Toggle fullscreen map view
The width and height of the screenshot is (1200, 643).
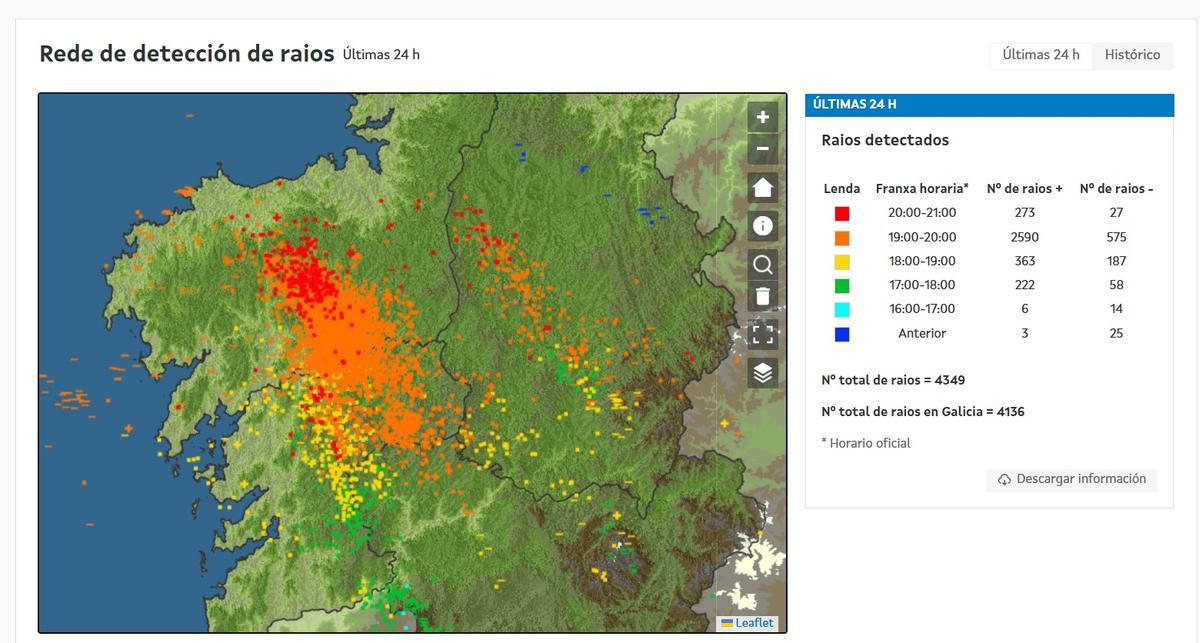(x=762, y=334)
